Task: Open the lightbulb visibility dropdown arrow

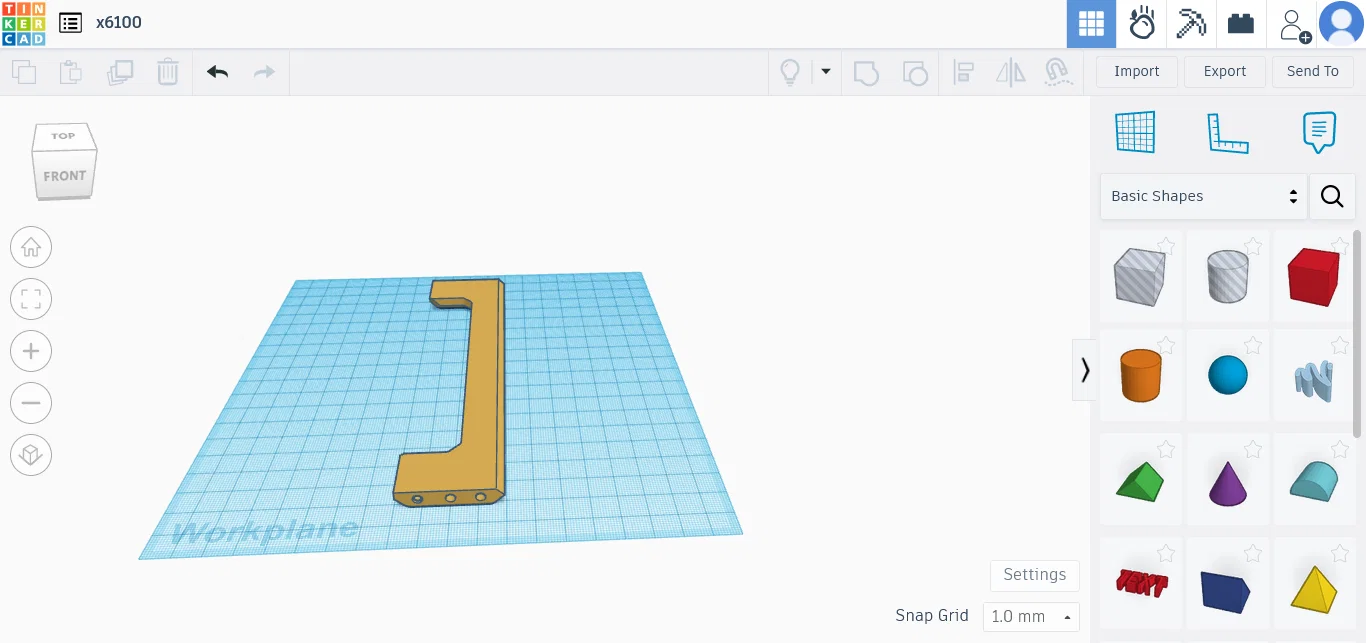Action: [826, 72]
